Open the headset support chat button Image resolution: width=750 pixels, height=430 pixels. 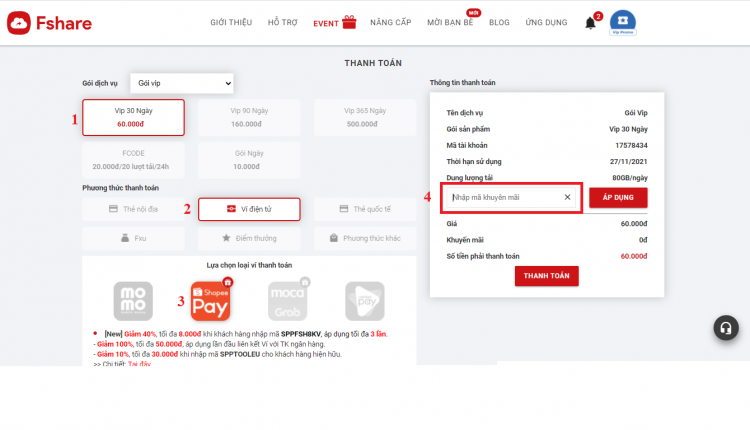(726, 328)
